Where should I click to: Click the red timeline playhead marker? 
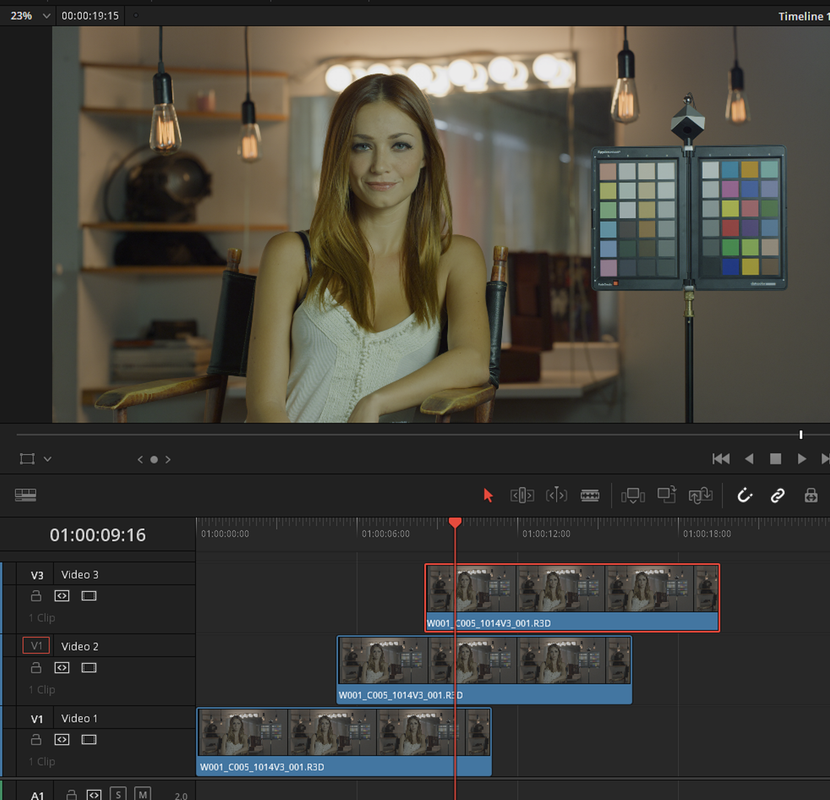click(455, 523)
